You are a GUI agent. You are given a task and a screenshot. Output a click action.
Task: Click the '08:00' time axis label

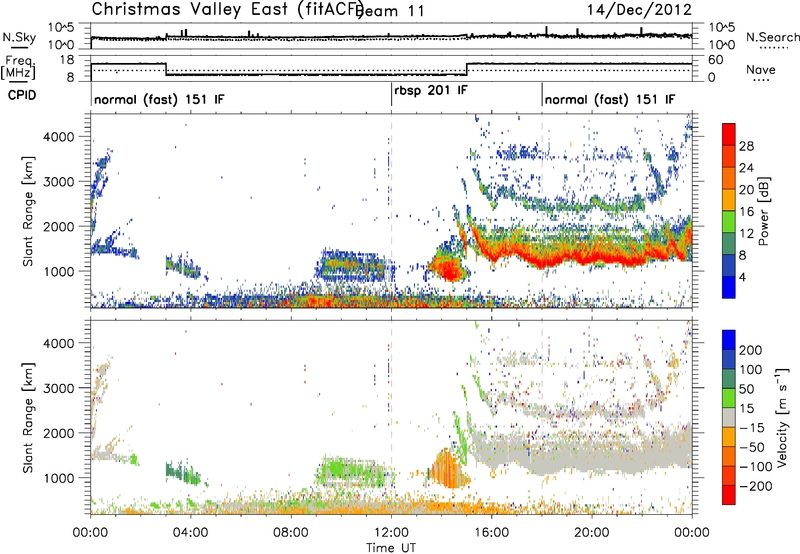291,533
